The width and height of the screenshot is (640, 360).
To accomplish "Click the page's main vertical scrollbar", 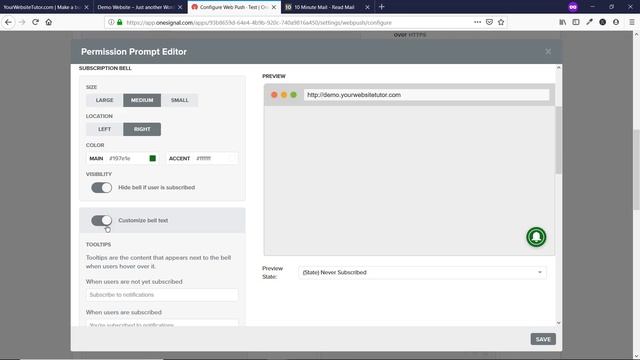I will click(636, 169).
